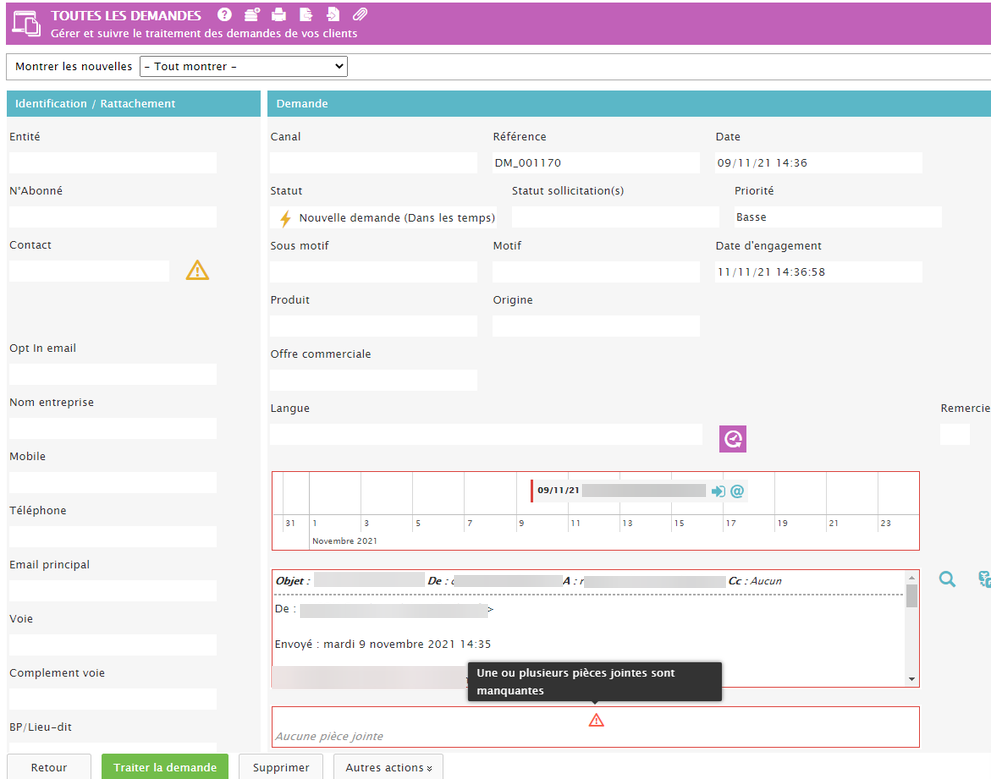Expand the 'Autres actions' menu
This screenshot has width=991, height=779.
coord(389,767)
